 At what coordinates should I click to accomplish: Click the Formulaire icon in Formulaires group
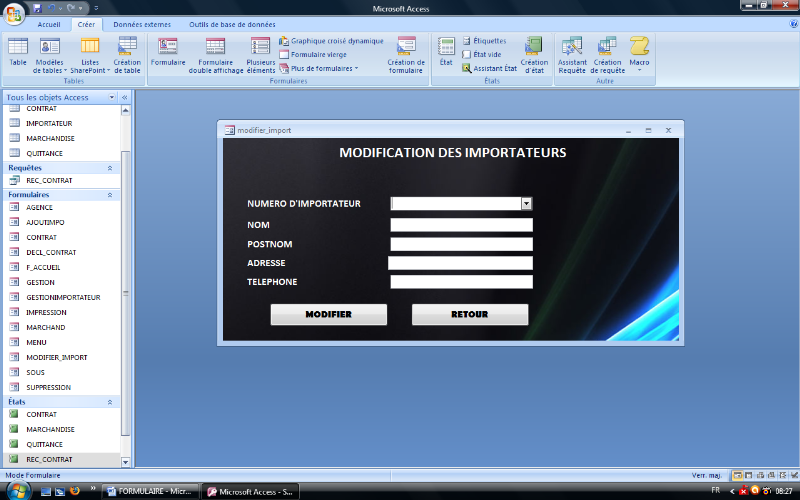click(x=168, y=51)
